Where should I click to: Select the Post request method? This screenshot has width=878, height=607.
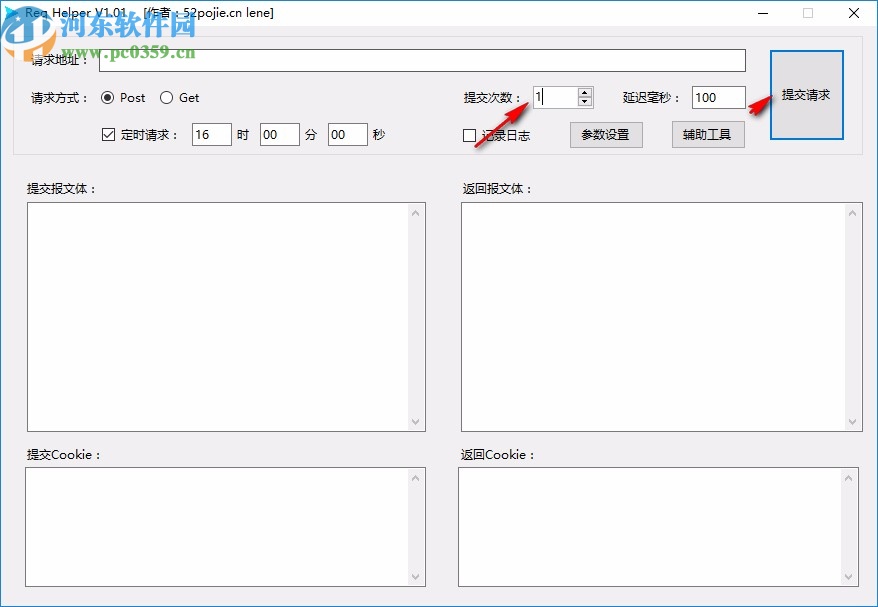[110, 98]
